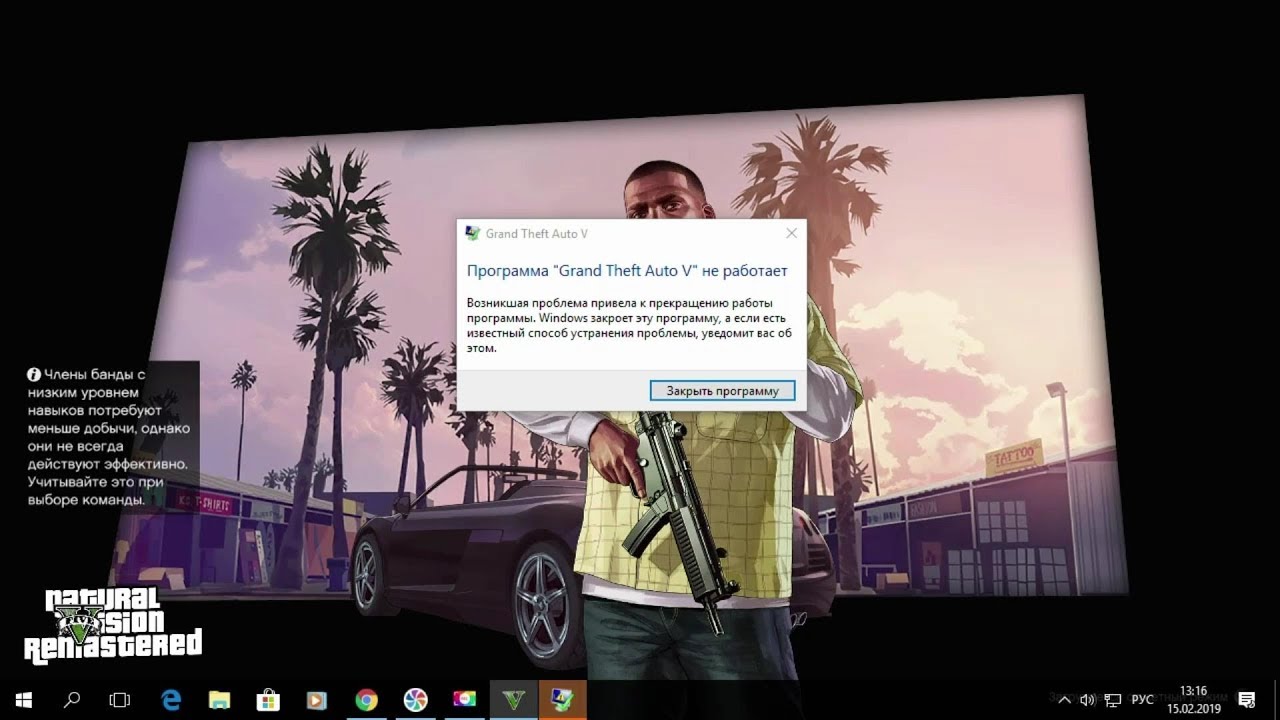The width and height of the screenshot is (1280, 720).
Task: Click the Программа "Grand Theft Auto V" не работает heading
Action: (x=627, y=271)
